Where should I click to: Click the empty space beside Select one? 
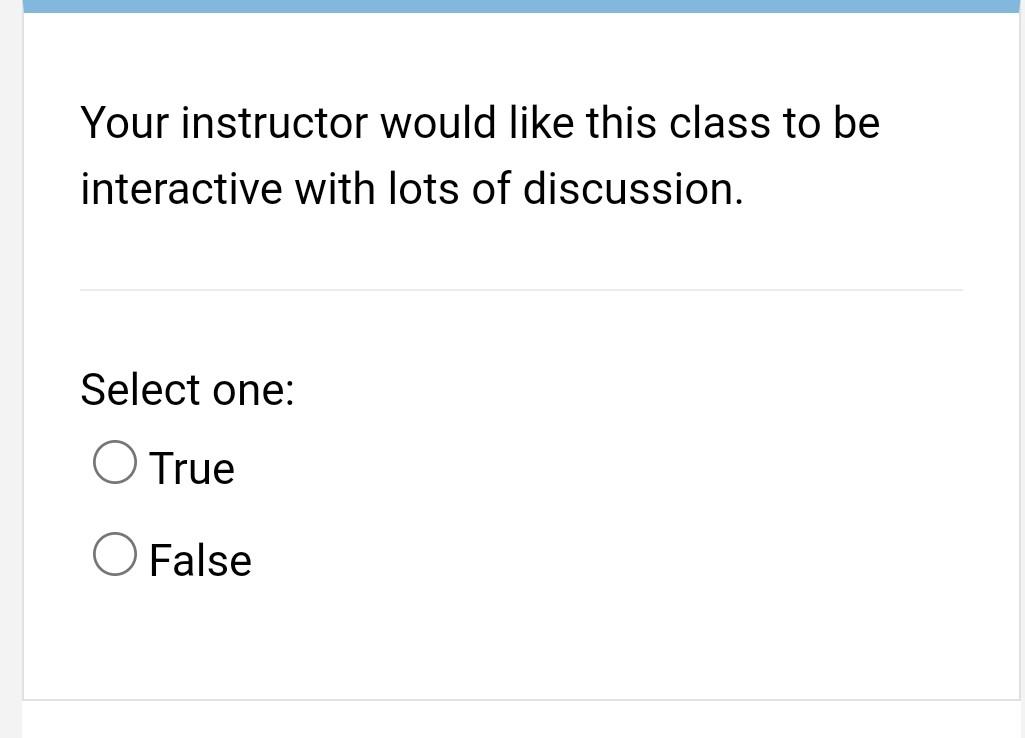click(600, 390)
